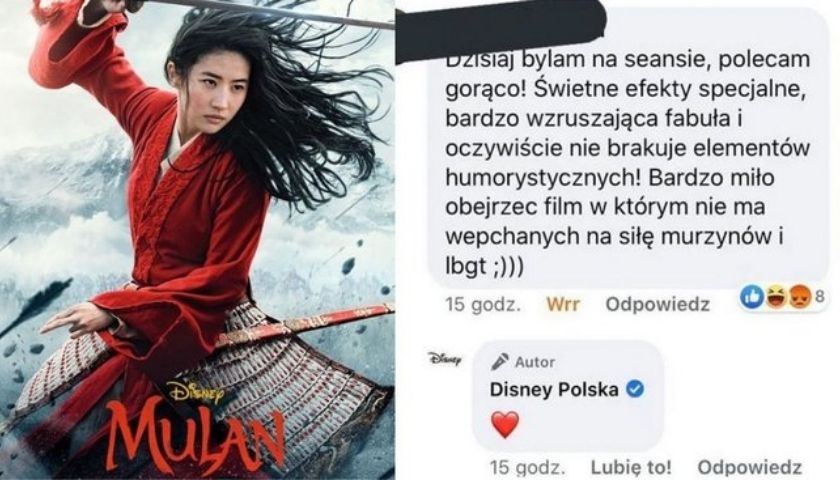This screenshot has width=840, height=480.
Task: Click the blue verified badge by Disney Polska
Action: pos(635,389)
